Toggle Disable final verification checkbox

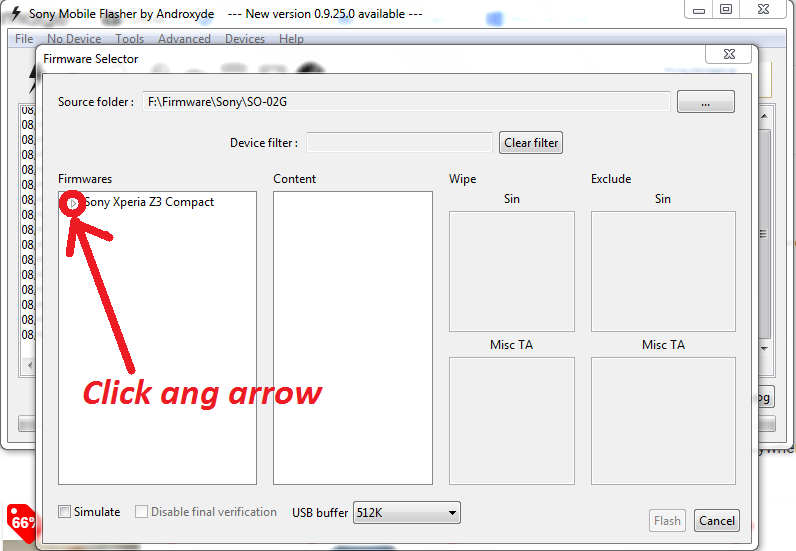(141, 511)
